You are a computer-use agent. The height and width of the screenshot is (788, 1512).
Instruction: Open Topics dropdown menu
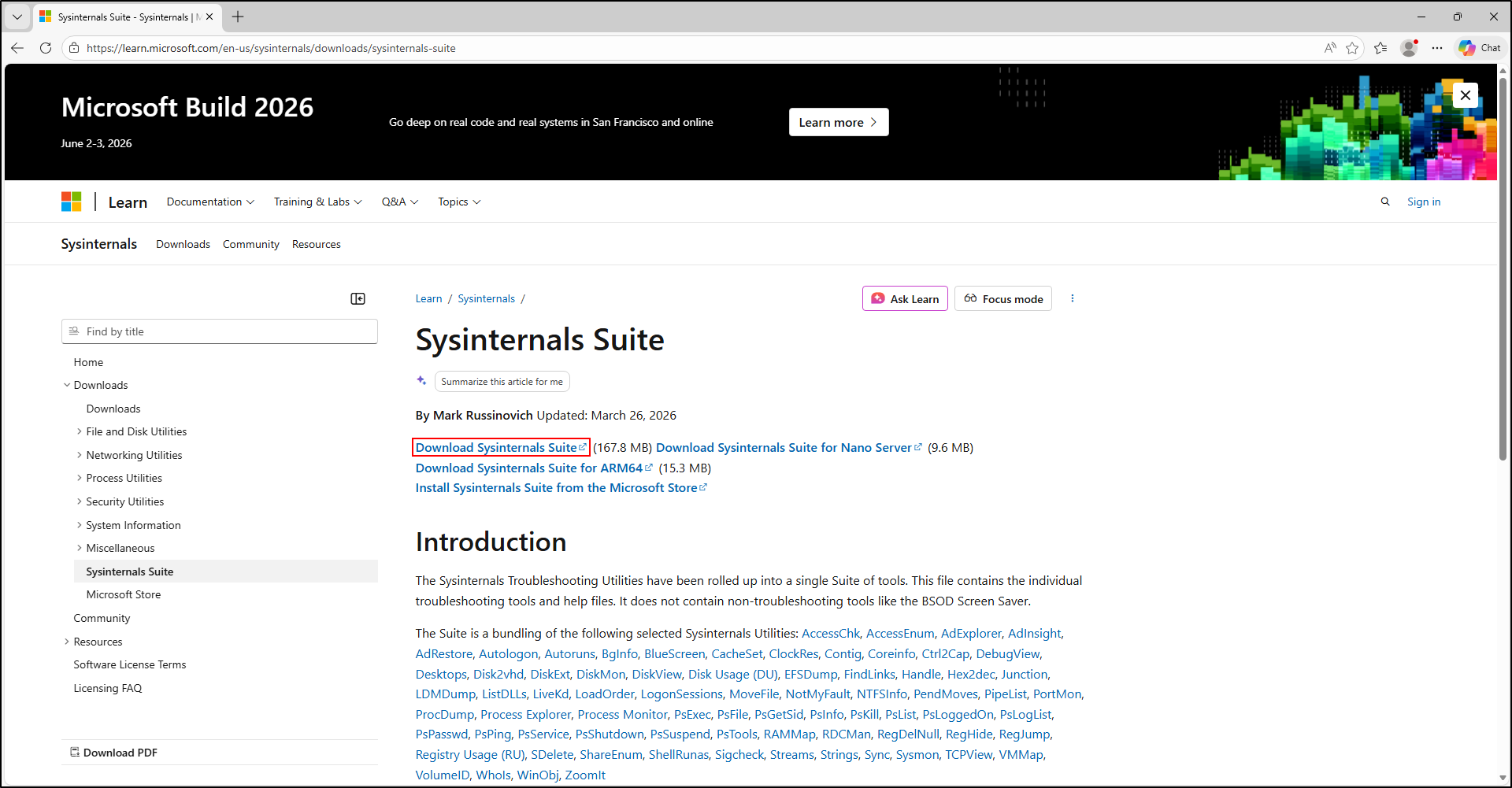click(x=459, y=202)
